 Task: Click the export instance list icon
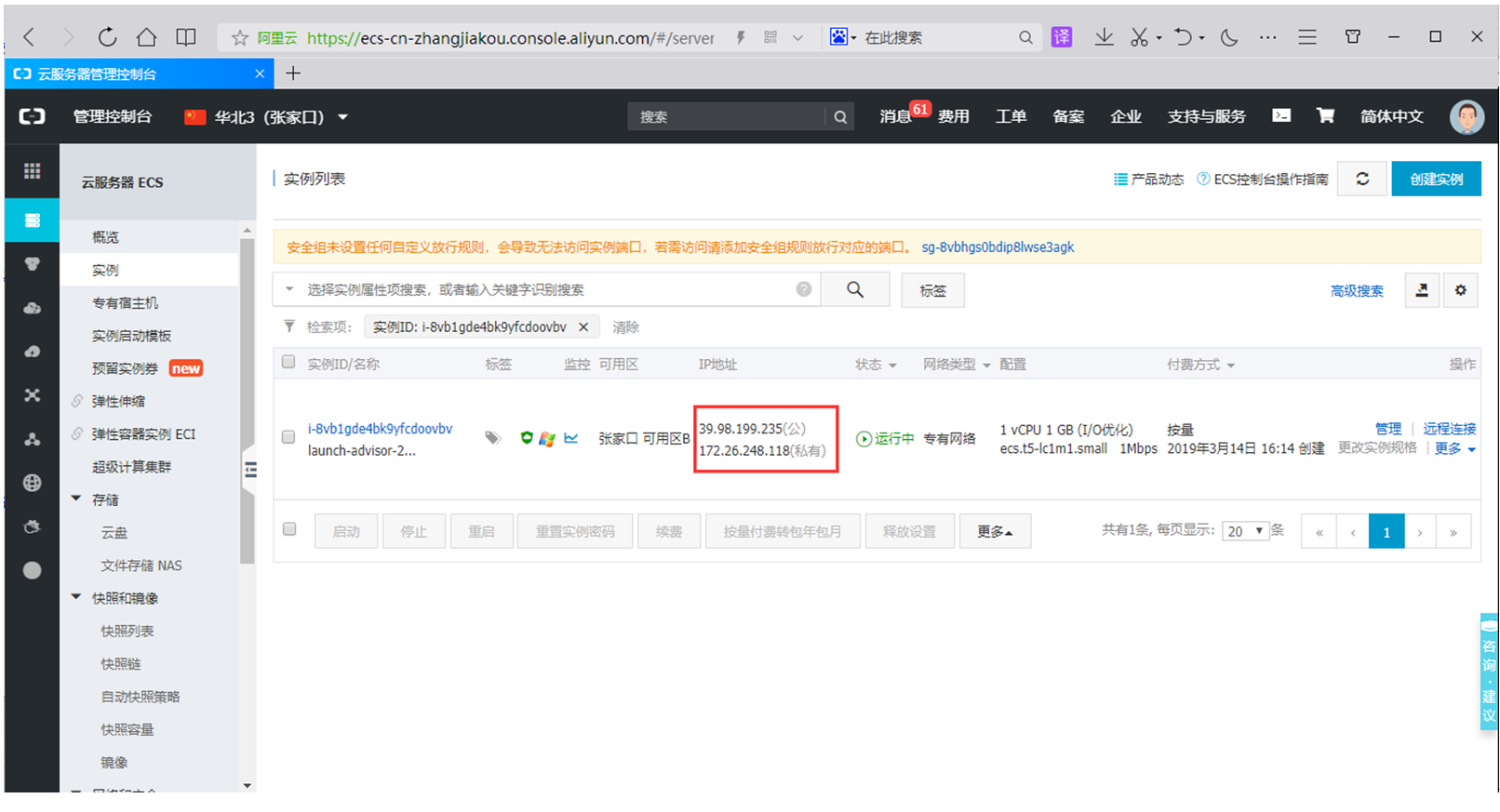[x=1421, y=290]
